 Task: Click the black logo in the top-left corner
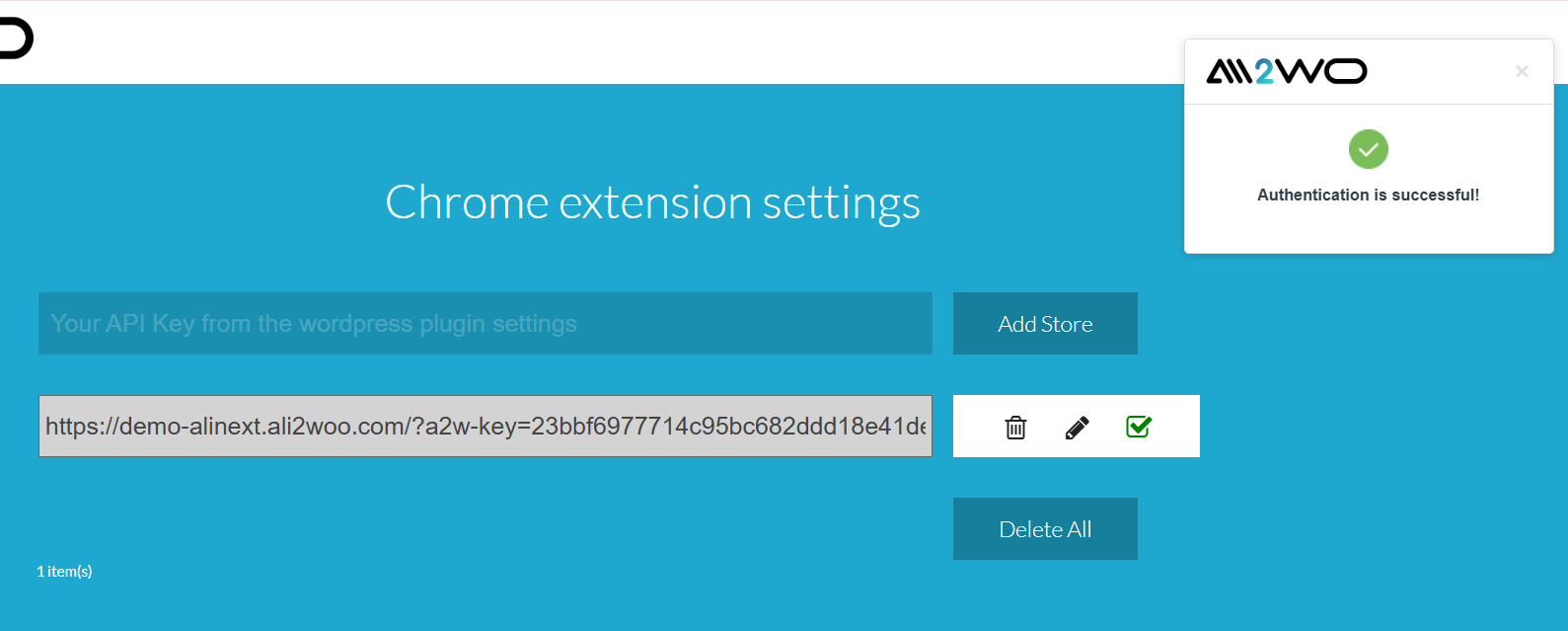[x=15, y=39]
